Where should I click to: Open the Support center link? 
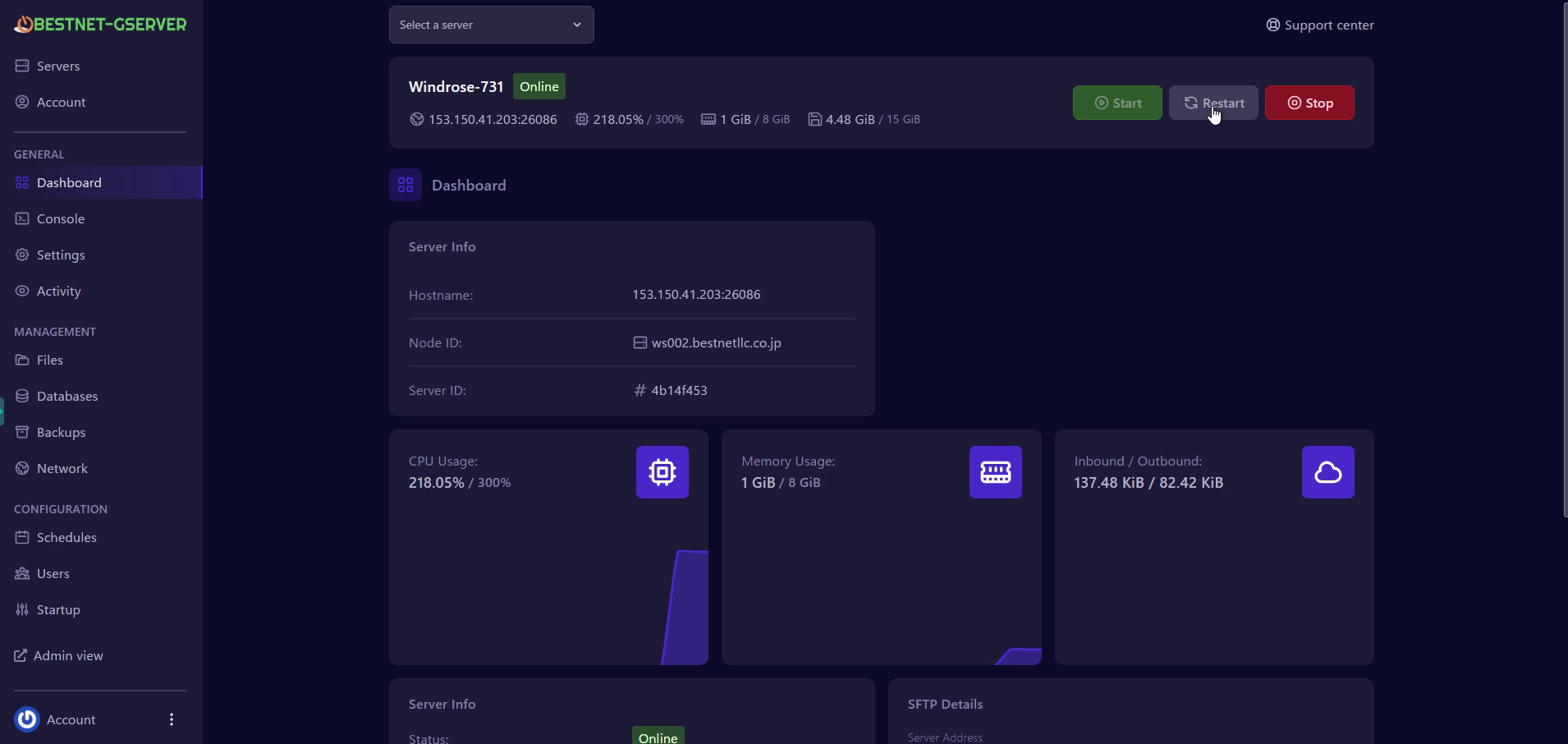[1319, 25]
